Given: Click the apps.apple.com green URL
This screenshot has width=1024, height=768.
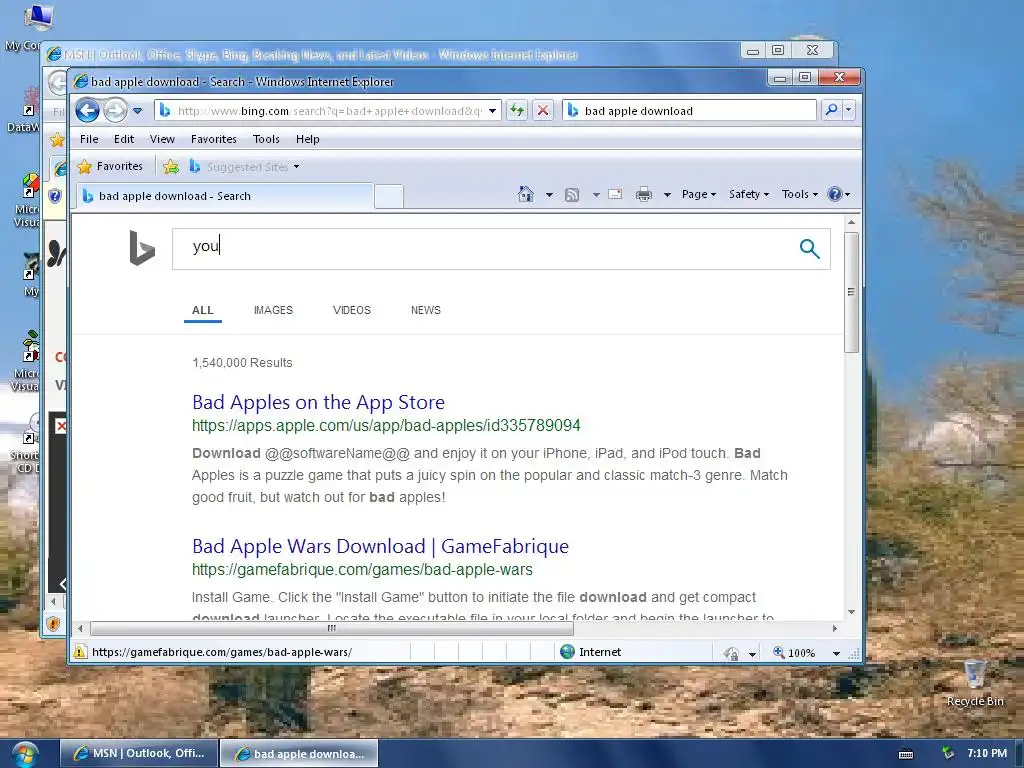Looking at the screenshot, I should (x=386, y=426).
